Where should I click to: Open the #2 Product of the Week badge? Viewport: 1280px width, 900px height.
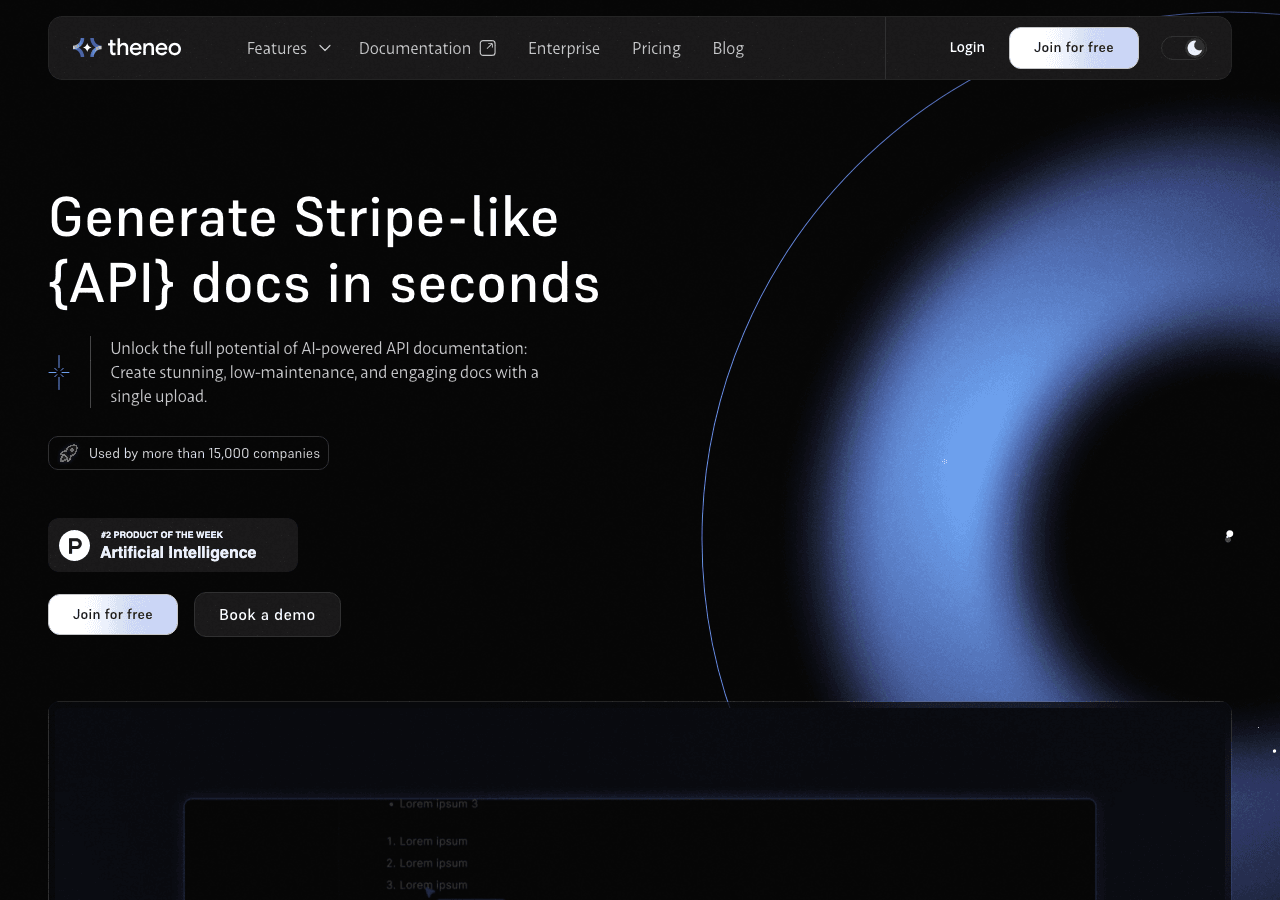pyautogui.click(x=173, y=545)
